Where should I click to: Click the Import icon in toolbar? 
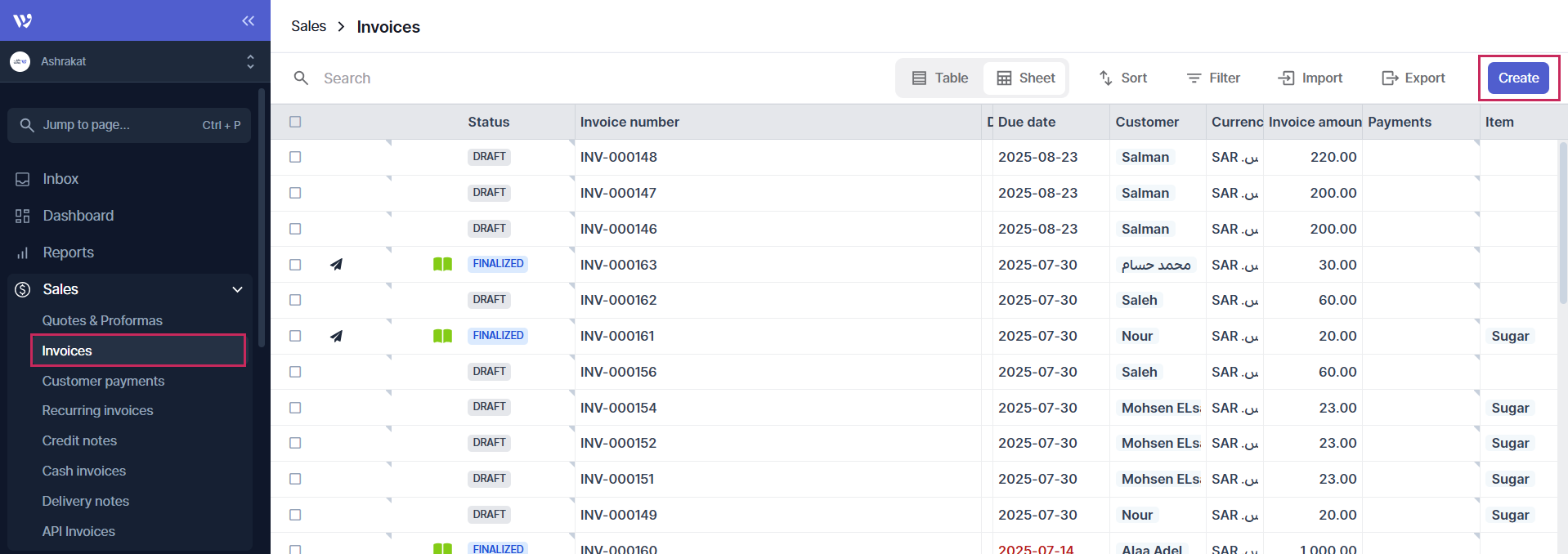point(1286,78)
